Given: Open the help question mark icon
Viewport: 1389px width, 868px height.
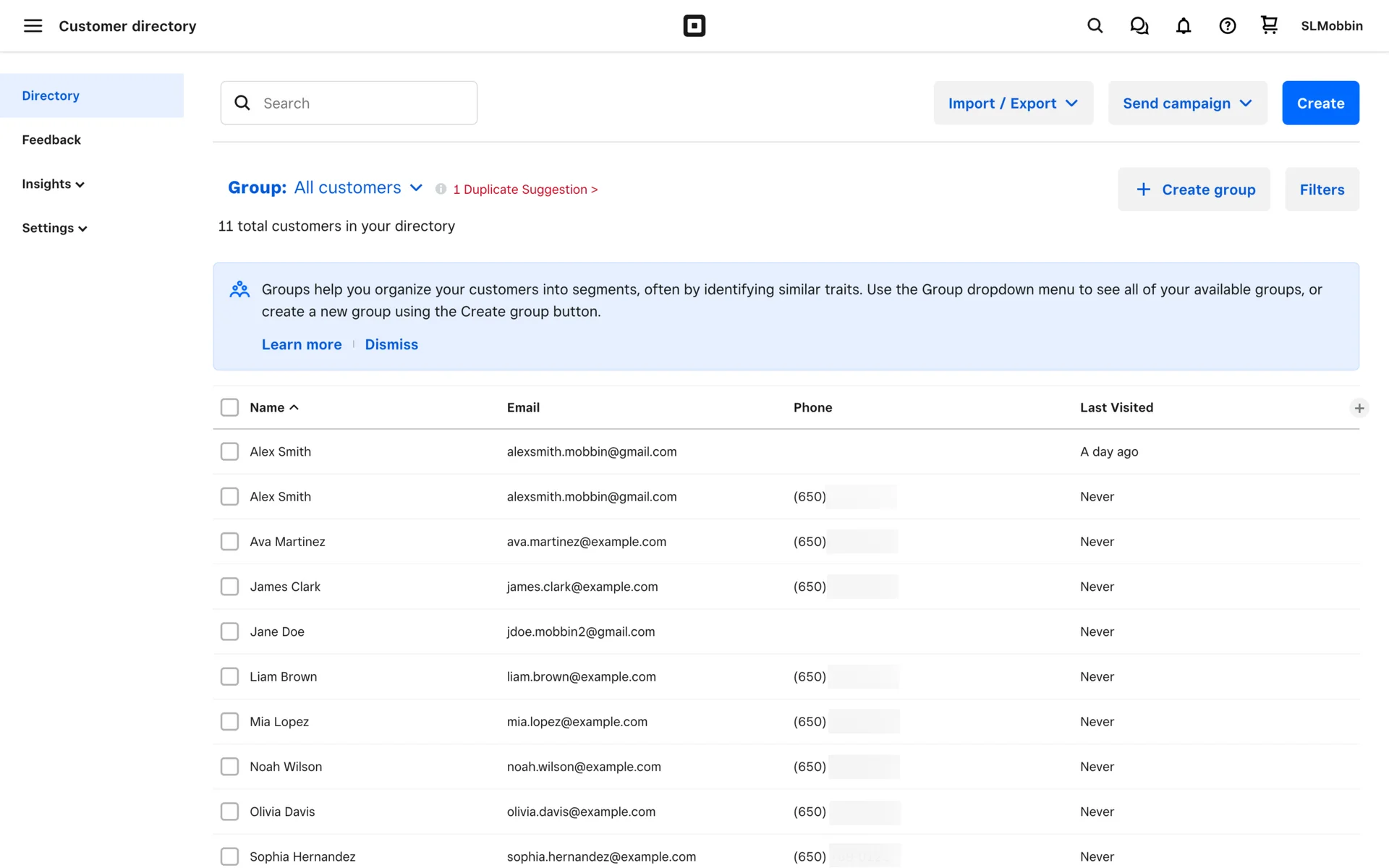Looking at the screenshot, I should click(1227, 26).
